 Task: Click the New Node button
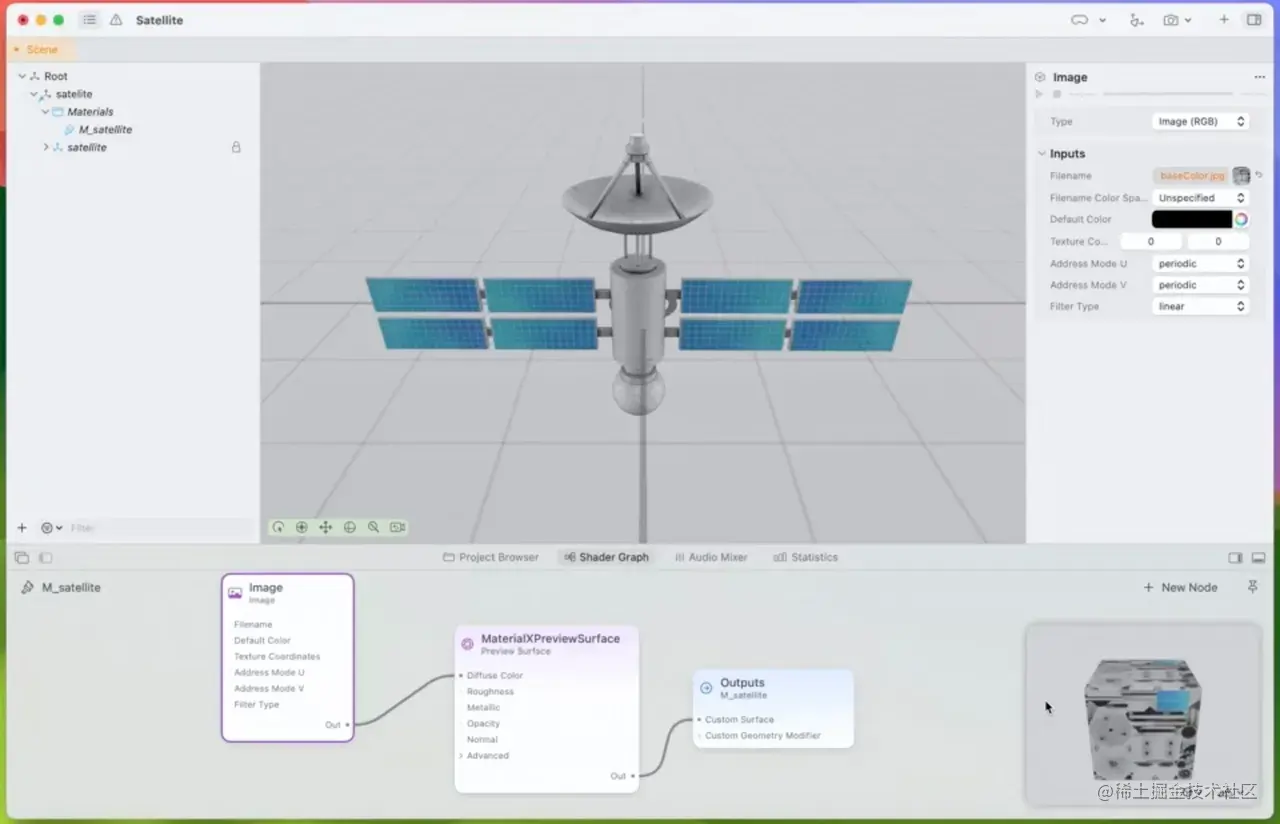pyautogui.click(x=1180, y=587)
